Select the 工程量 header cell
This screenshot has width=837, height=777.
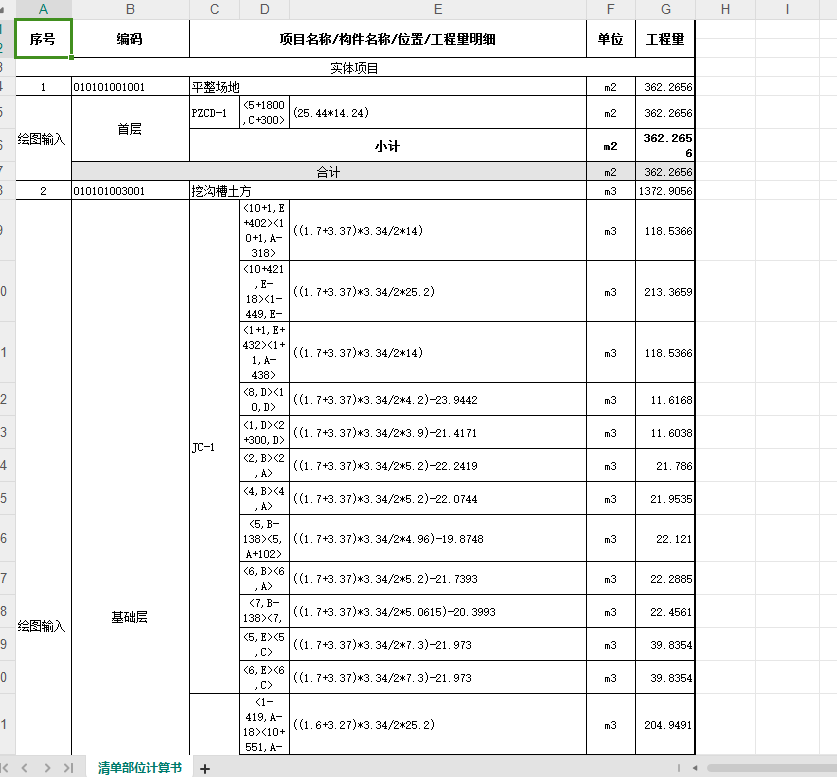coord(665,38)
